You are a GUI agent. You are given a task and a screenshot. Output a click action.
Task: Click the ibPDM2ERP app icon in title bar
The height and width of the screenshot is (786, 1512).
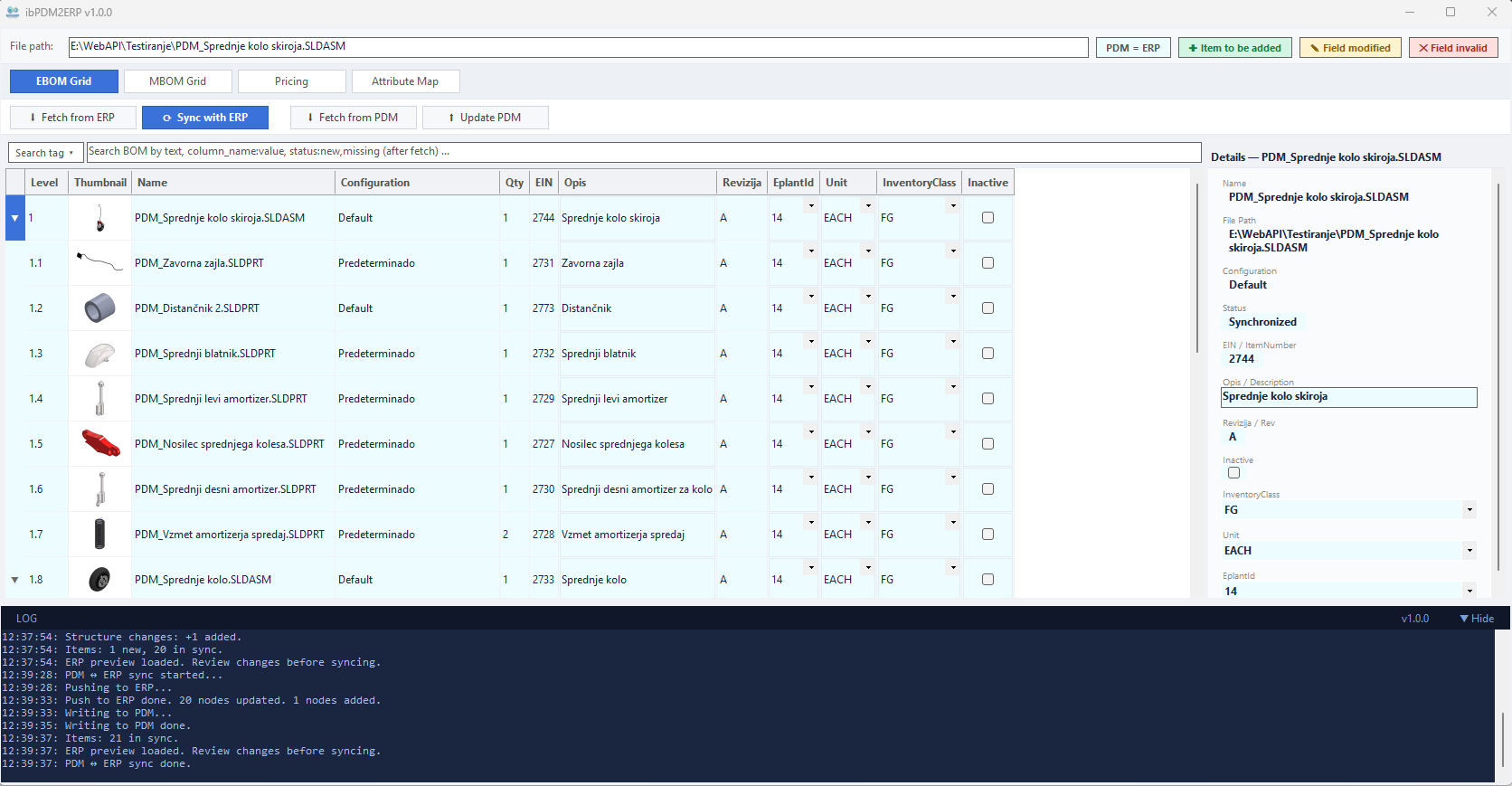(13, 12)
